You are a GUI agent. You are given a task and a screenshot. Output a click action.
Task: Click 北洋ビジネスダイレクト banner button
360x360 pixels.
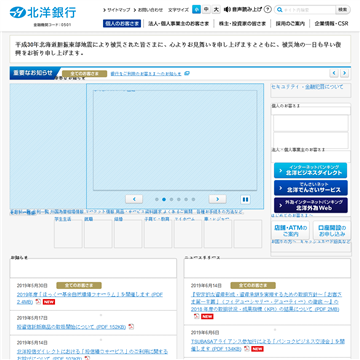310,170
